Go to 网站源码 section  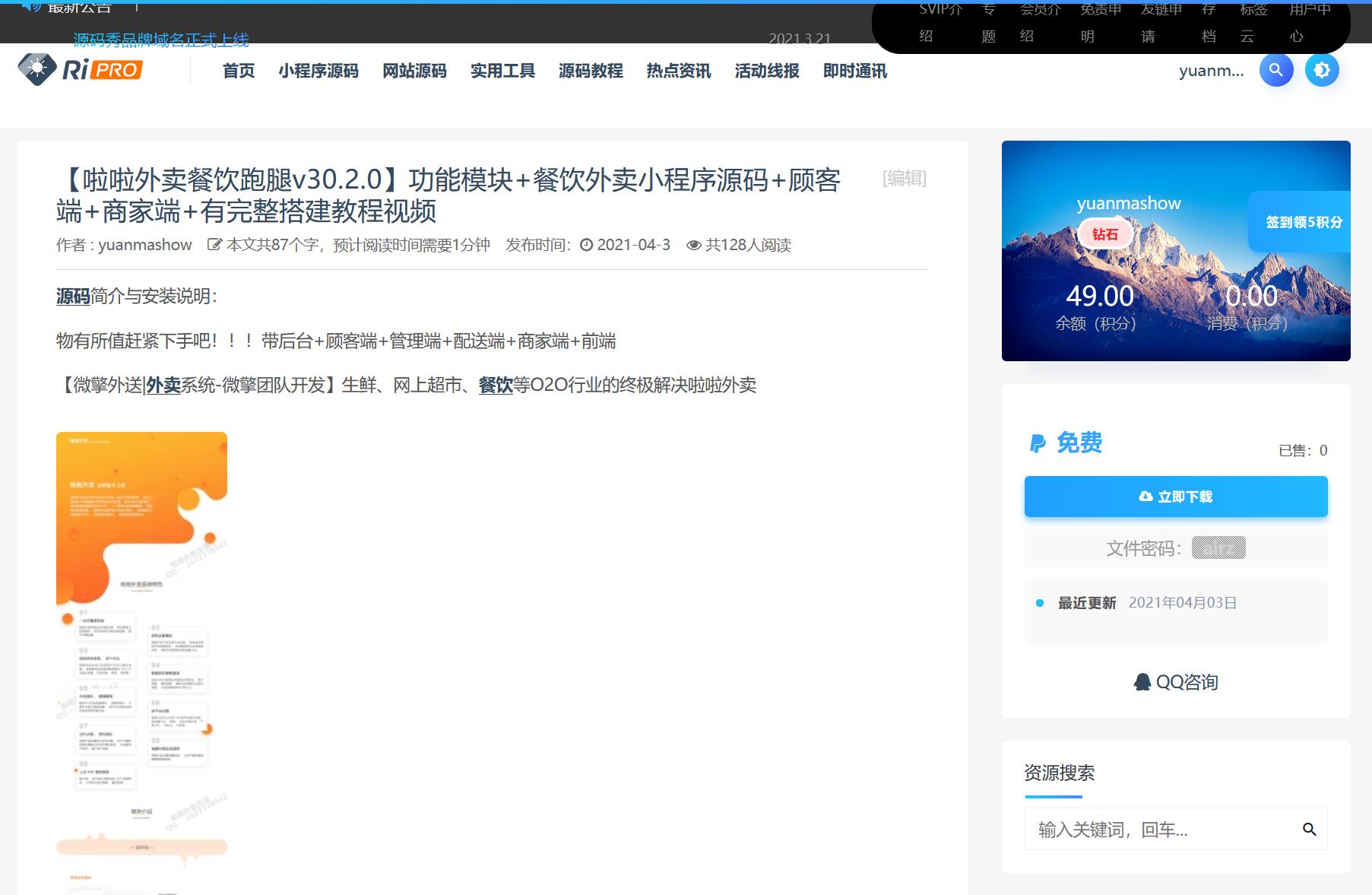[414, 71]
